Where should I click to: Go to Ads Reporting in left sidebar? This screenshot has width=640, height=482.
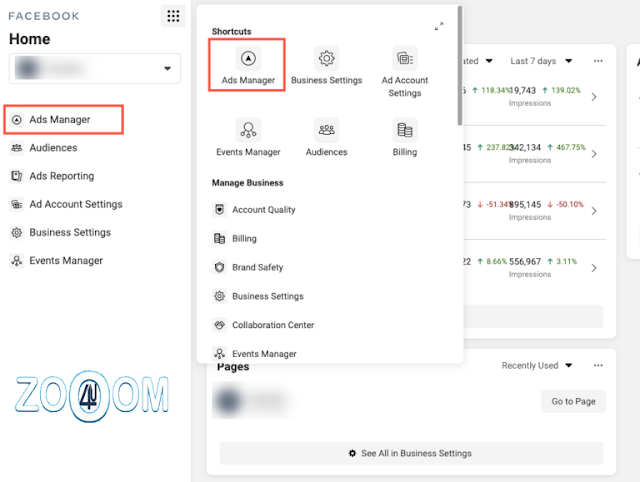52,176
